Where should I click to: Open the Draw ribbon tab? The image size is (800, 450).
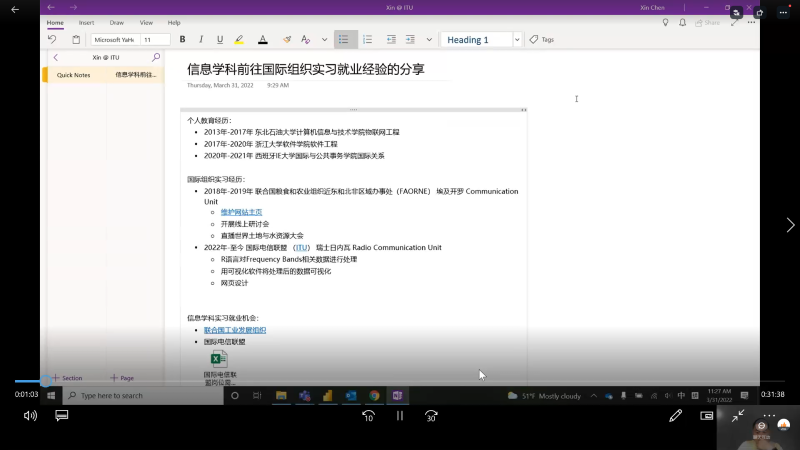click(x=116, y=22)
